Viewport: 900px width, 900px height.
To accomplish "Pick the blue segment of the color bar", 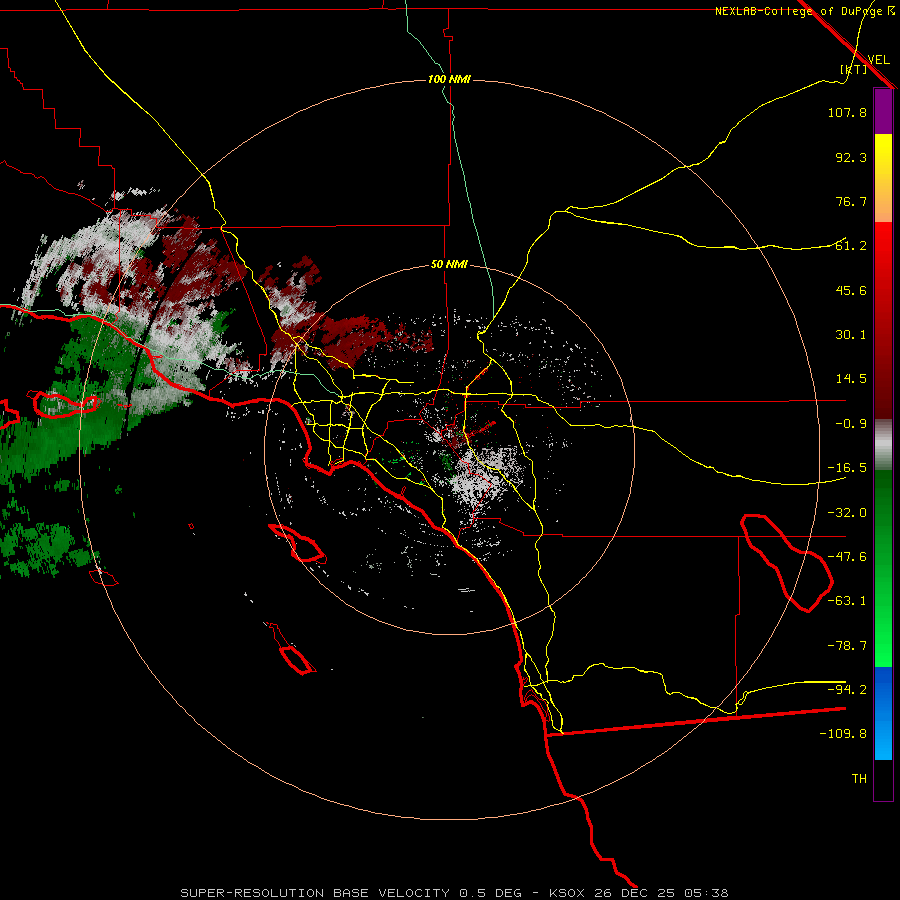I will click(883, 713).
